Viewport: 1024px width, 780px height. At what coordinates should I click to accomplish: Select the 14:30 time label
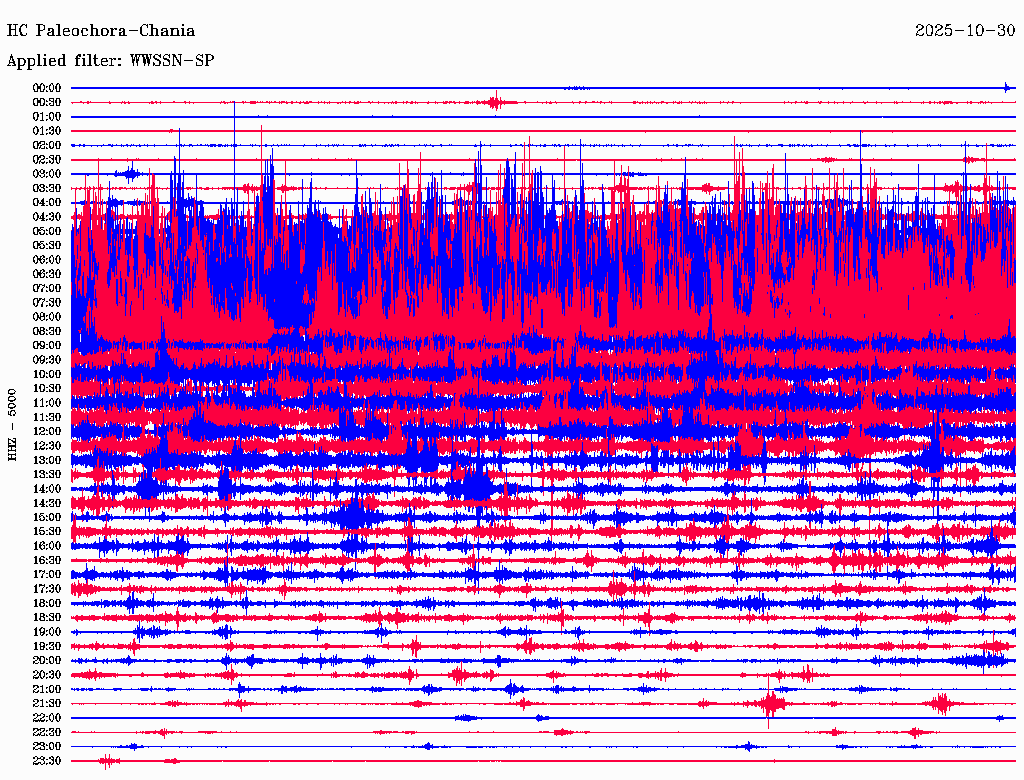pyautogui.click(x=47, y=504)
